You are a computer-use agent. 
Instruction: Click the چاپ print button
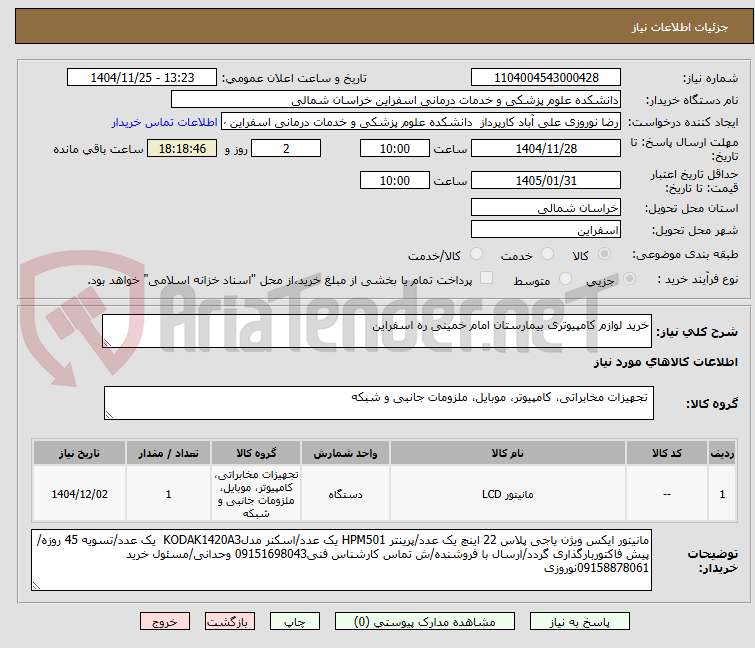point(294,622)
